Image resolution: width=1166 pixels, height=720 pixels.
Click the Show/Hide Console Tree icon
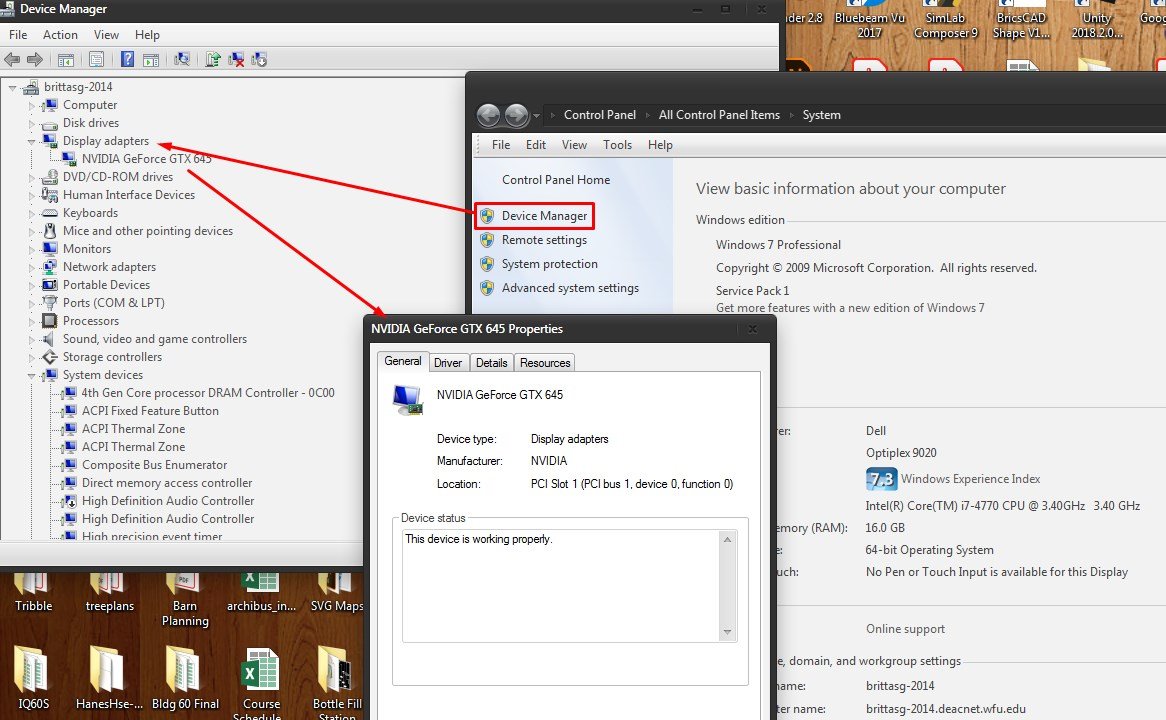point(65,60)
